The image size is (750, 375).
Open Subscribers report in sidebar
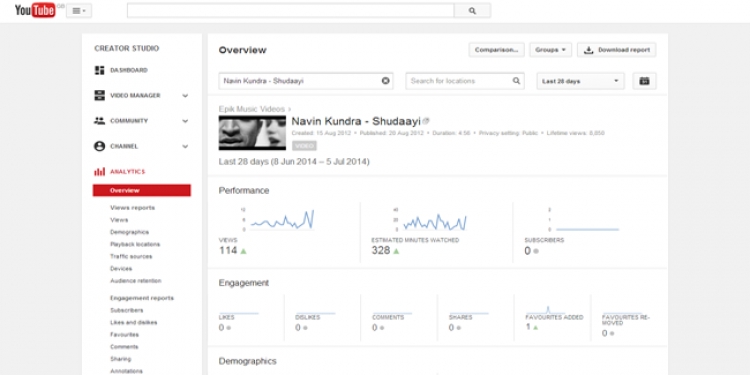coord(127,310)
